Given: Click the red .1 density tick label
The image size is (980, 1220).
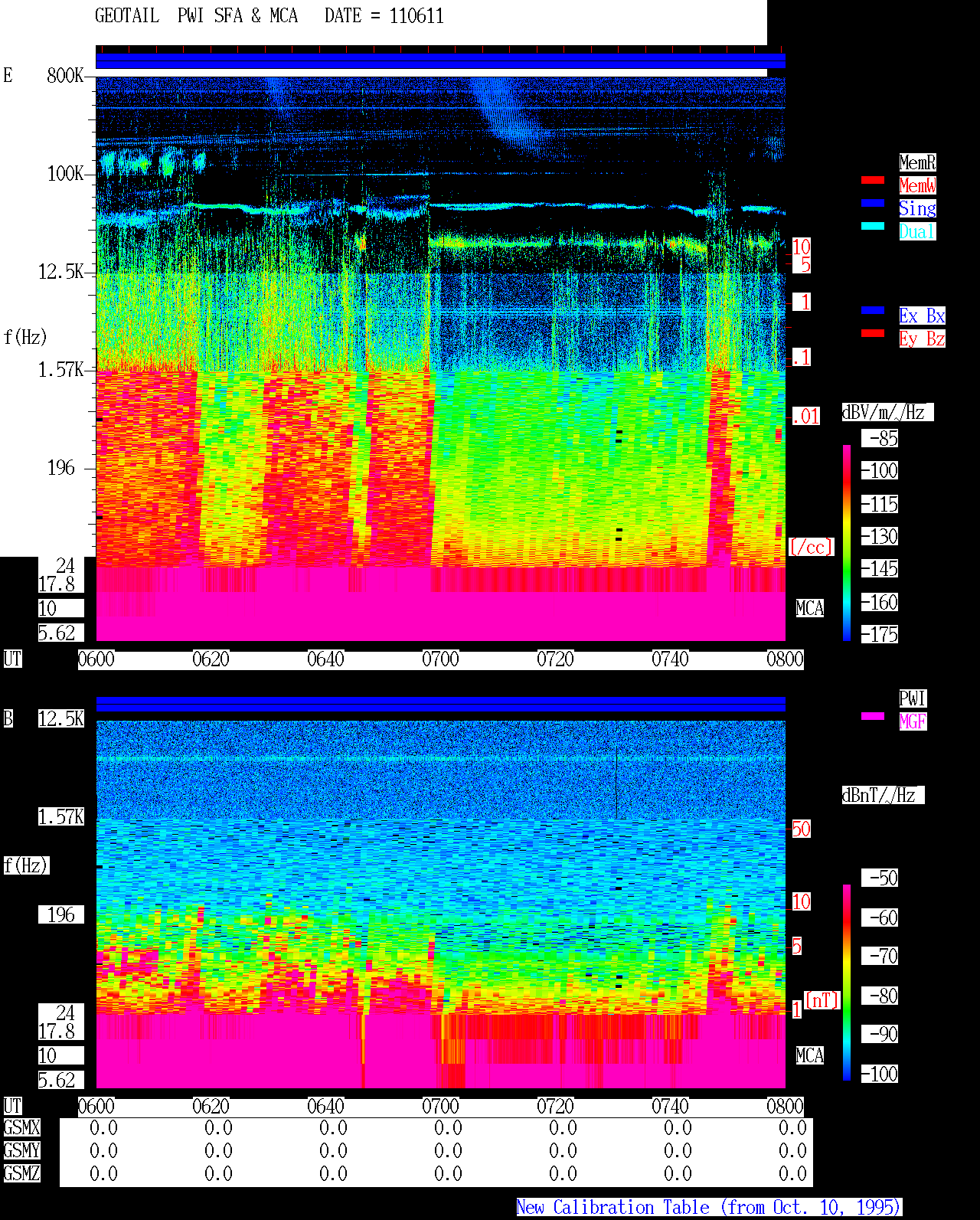Looking at the screenshot, I should coord(802,357).
